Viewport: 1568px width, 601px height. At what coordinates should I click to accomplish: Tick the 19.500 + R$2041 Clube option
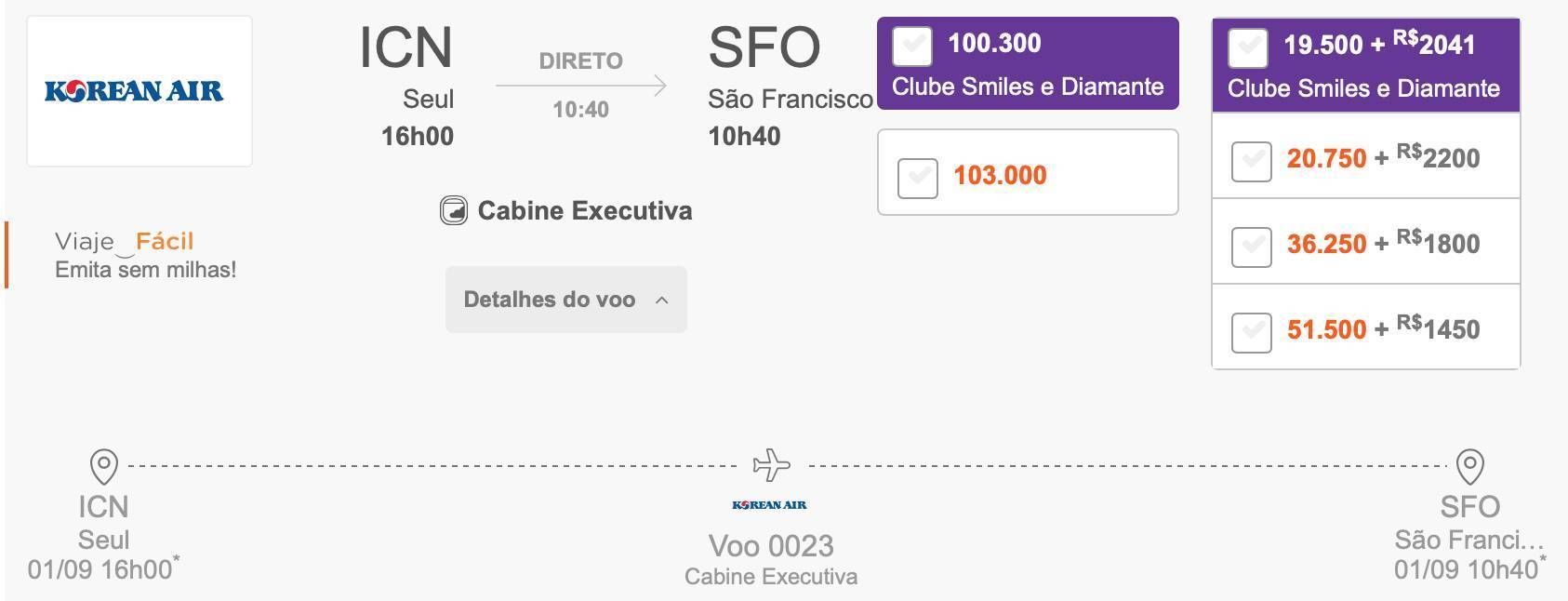coord(1247,48)
